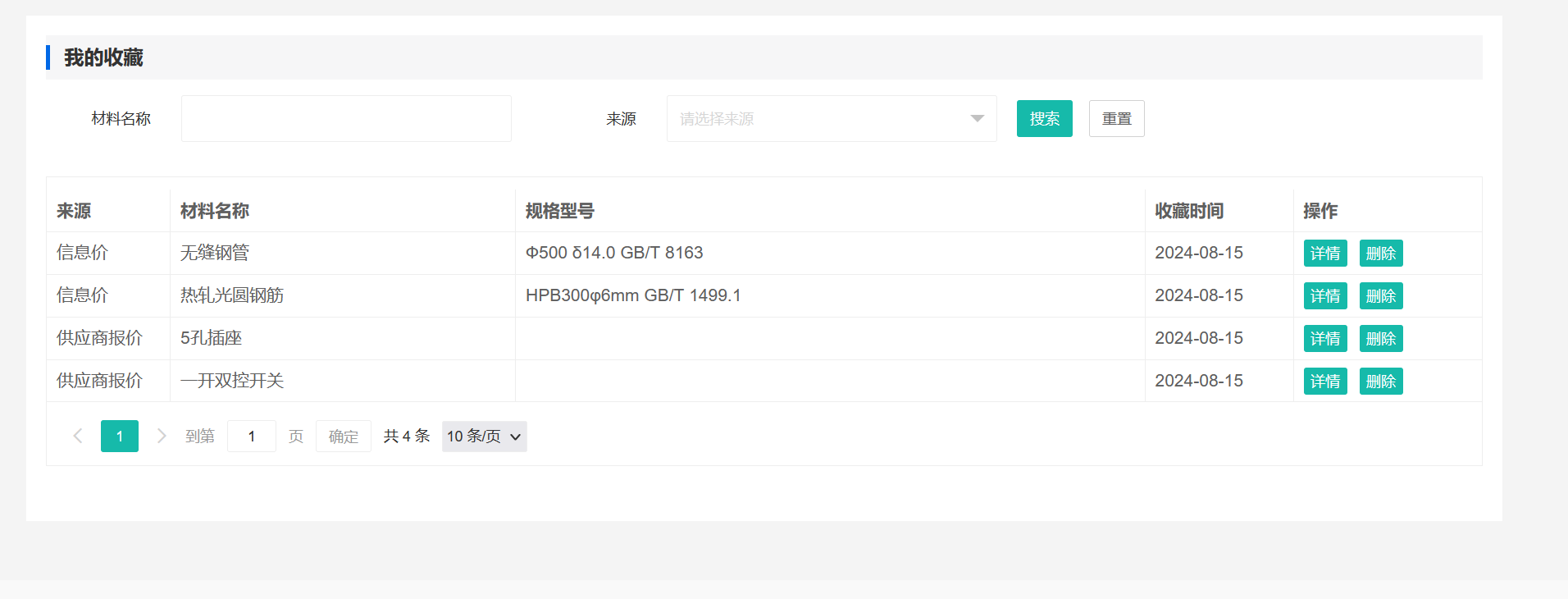
Task: Expand the 10 条/页 page size dropdown
Action: (x=484, y=437)
